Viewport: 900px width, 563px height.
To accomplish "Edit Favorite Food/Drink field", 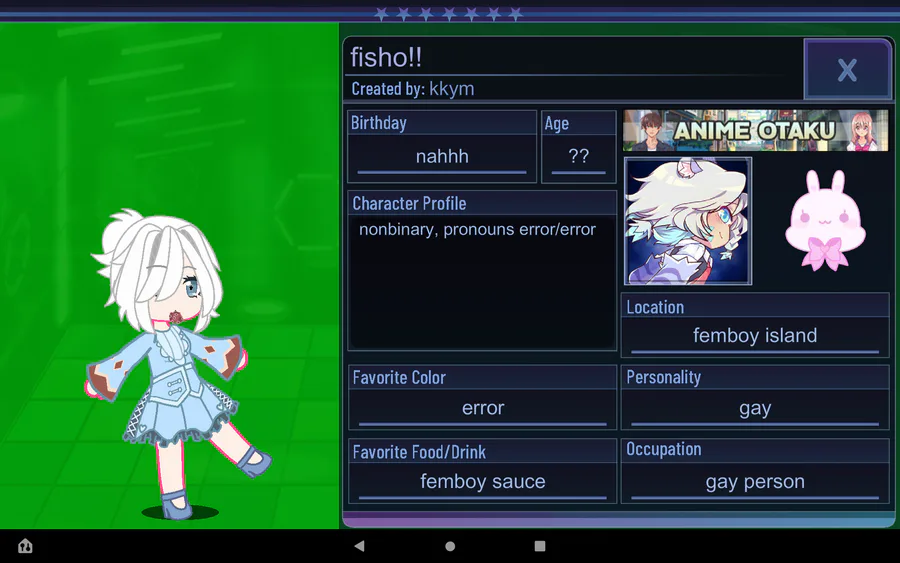I will 482,482.
